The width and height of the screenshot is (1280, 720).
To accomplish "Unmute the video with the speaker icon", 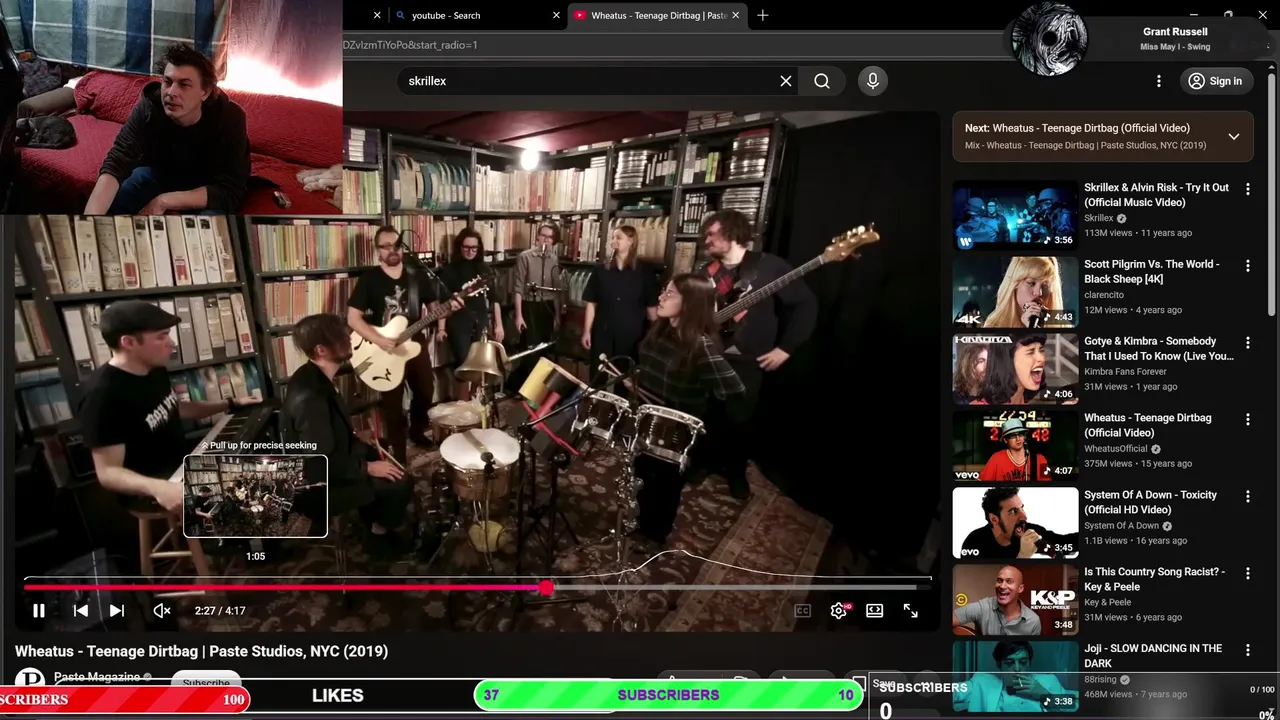I will coord(162,611).
